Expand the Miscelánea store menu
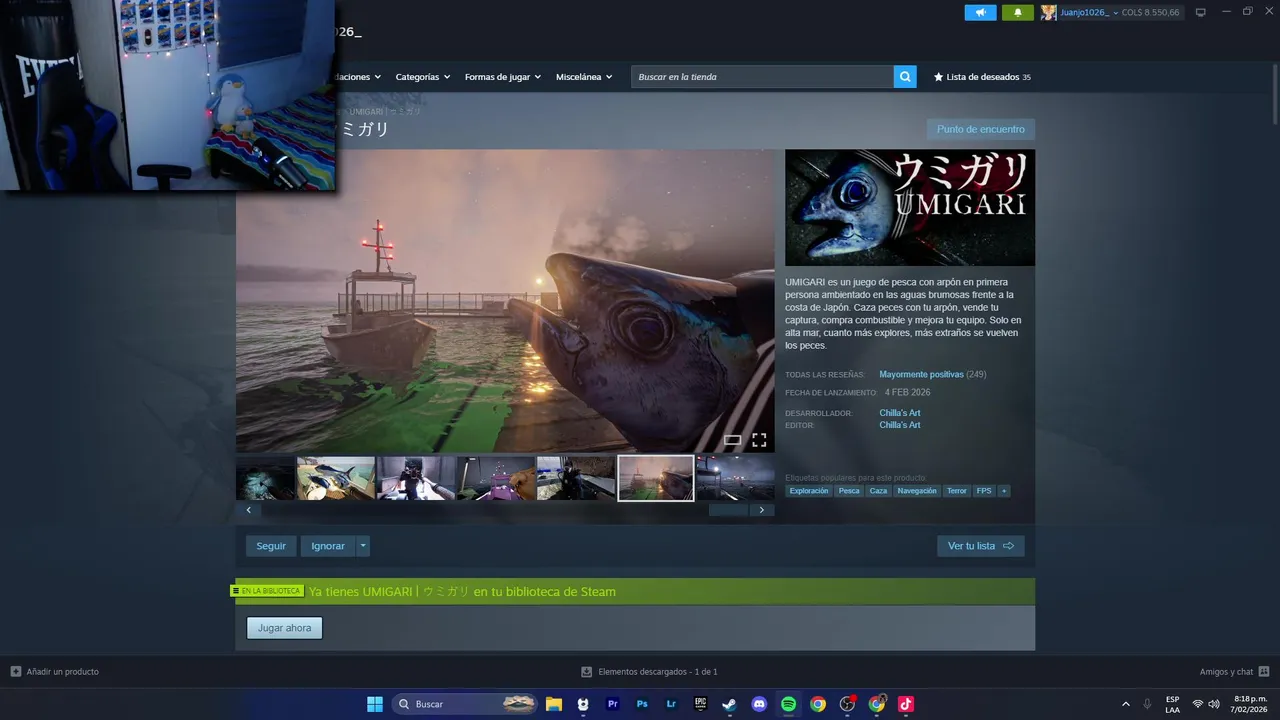 (584, 77)
